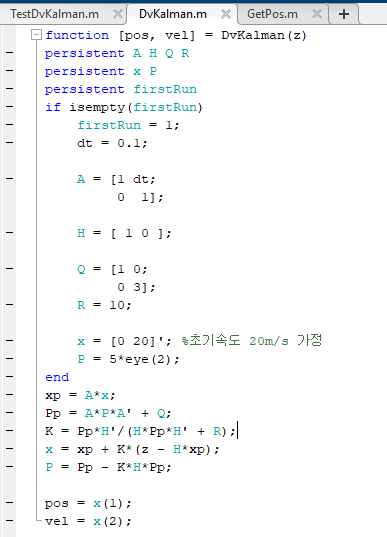Set breakpoint on the 'K = Pp*H'' line

(x=10, y=430)
